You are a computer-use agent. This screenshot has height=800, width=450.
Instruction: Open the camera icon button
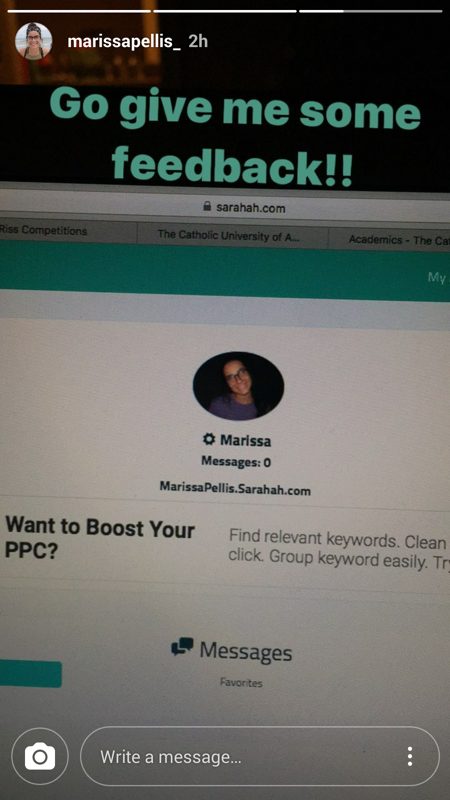tap(40, 756)
